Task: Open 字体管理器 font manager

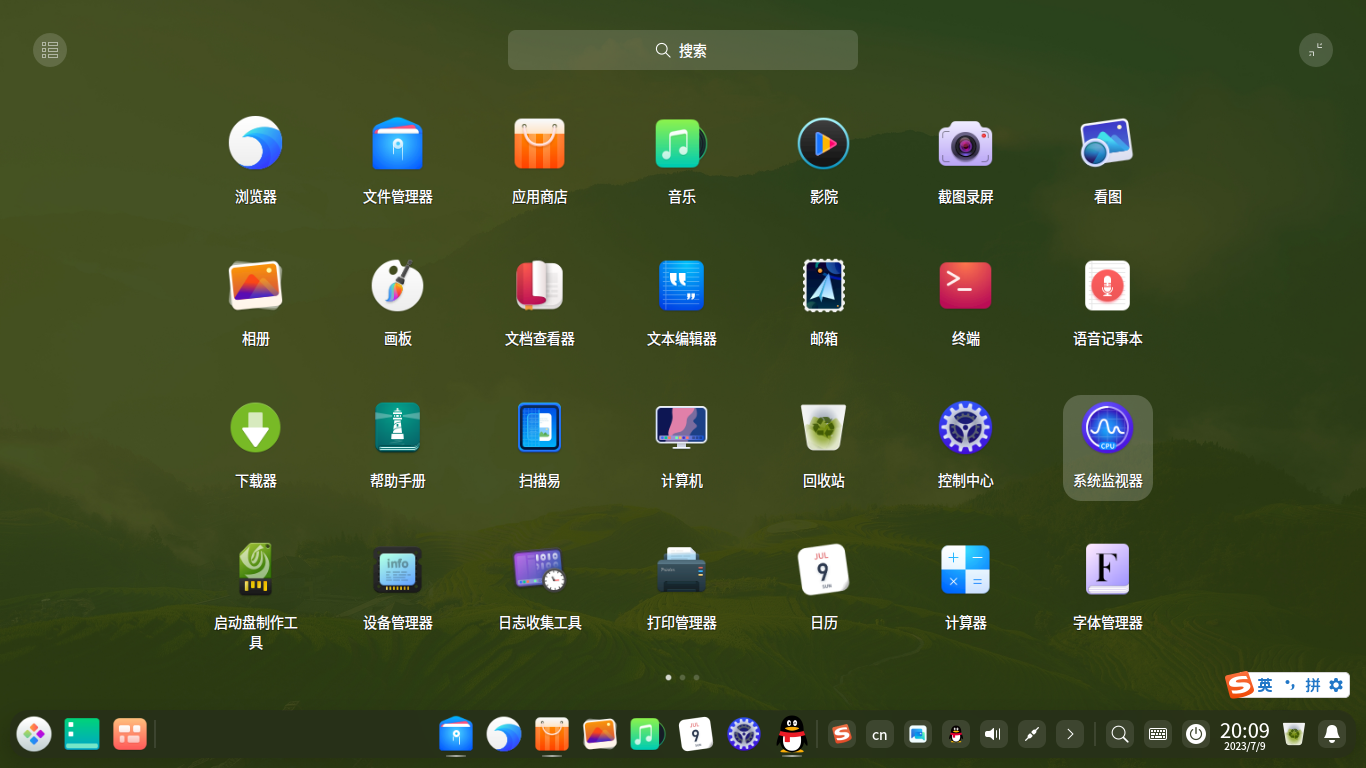Action: [1107, 570]
